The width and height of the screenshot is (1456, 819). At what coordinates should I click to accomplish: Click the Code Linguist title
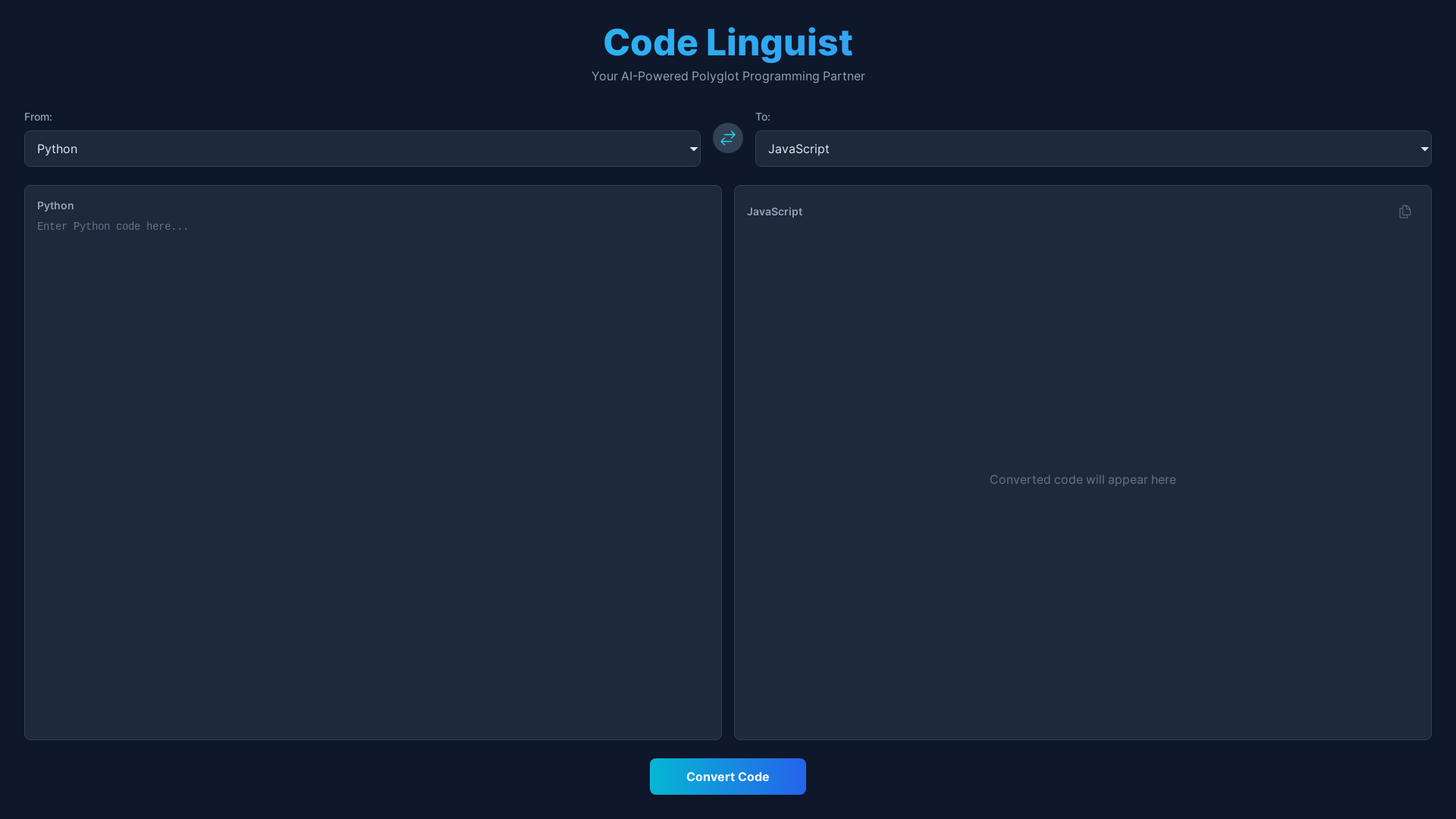728,42
